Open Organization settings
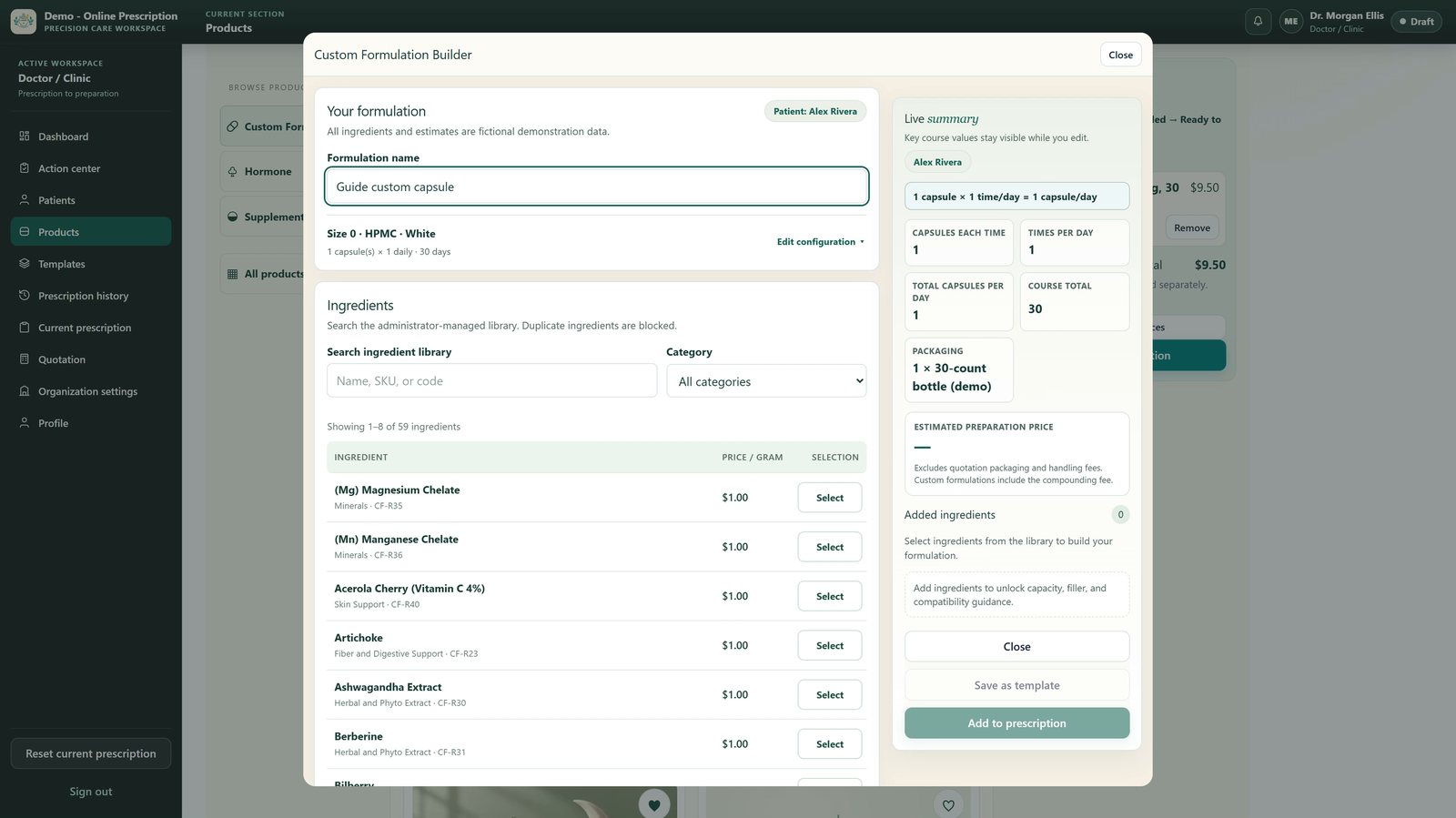1456x818 pixels. pos(91,391)
